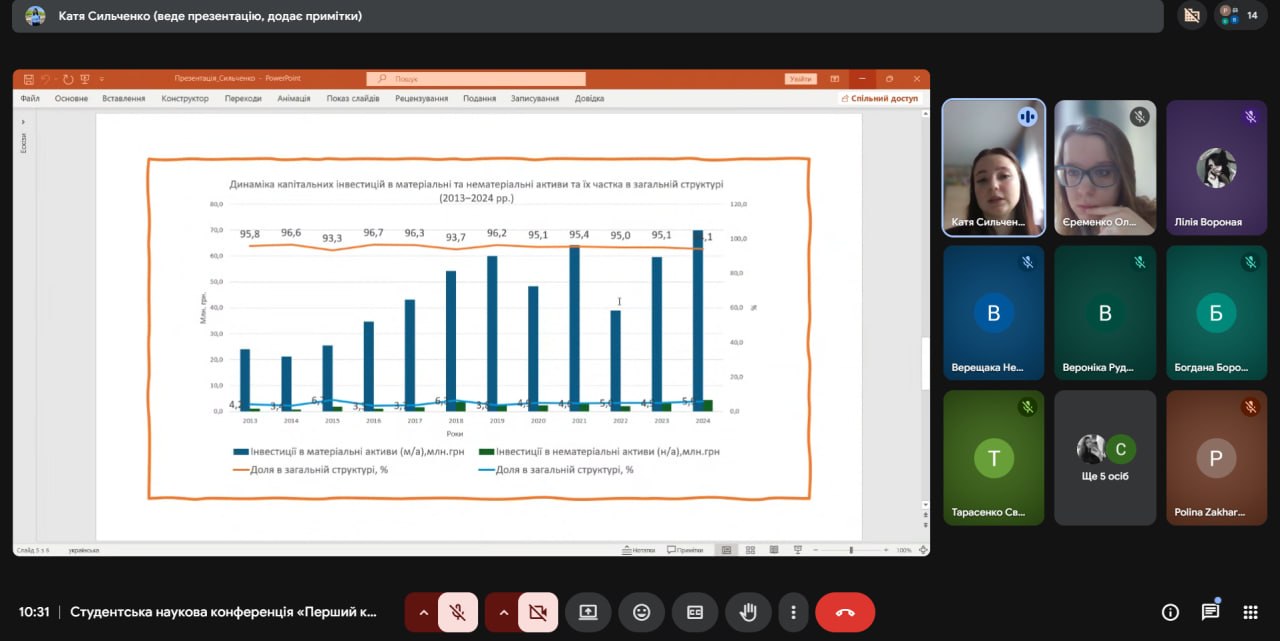Open meeting details info icon
Screen dimensions: 1280x641
click(x=1170, y=612)
